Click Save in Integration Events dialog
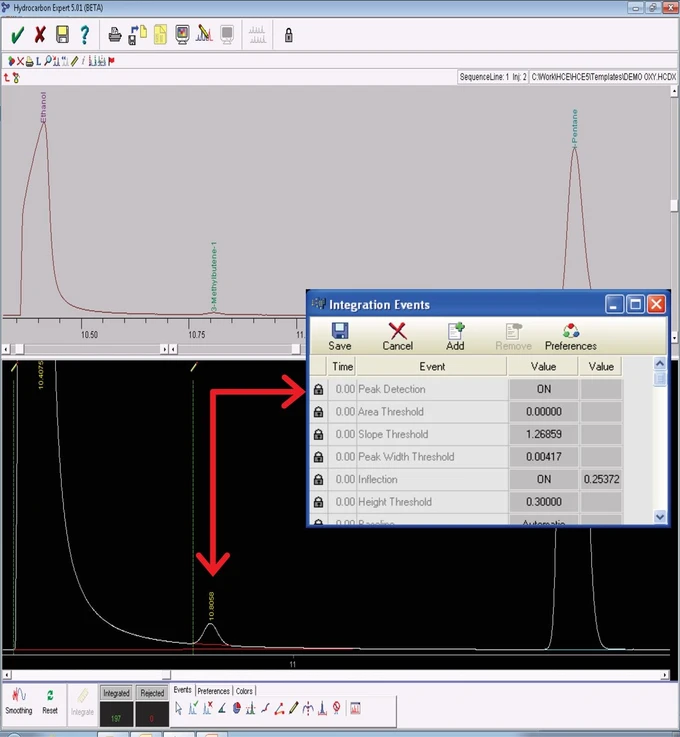Screen dimensions: 680x737 [340, 336]
